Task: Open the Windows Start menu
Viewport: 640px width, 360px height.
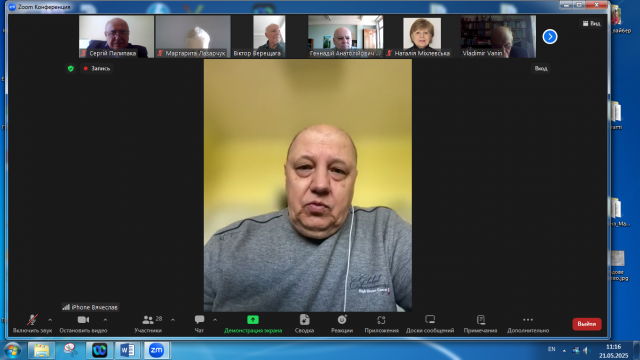Action: [x=12, y=351]
